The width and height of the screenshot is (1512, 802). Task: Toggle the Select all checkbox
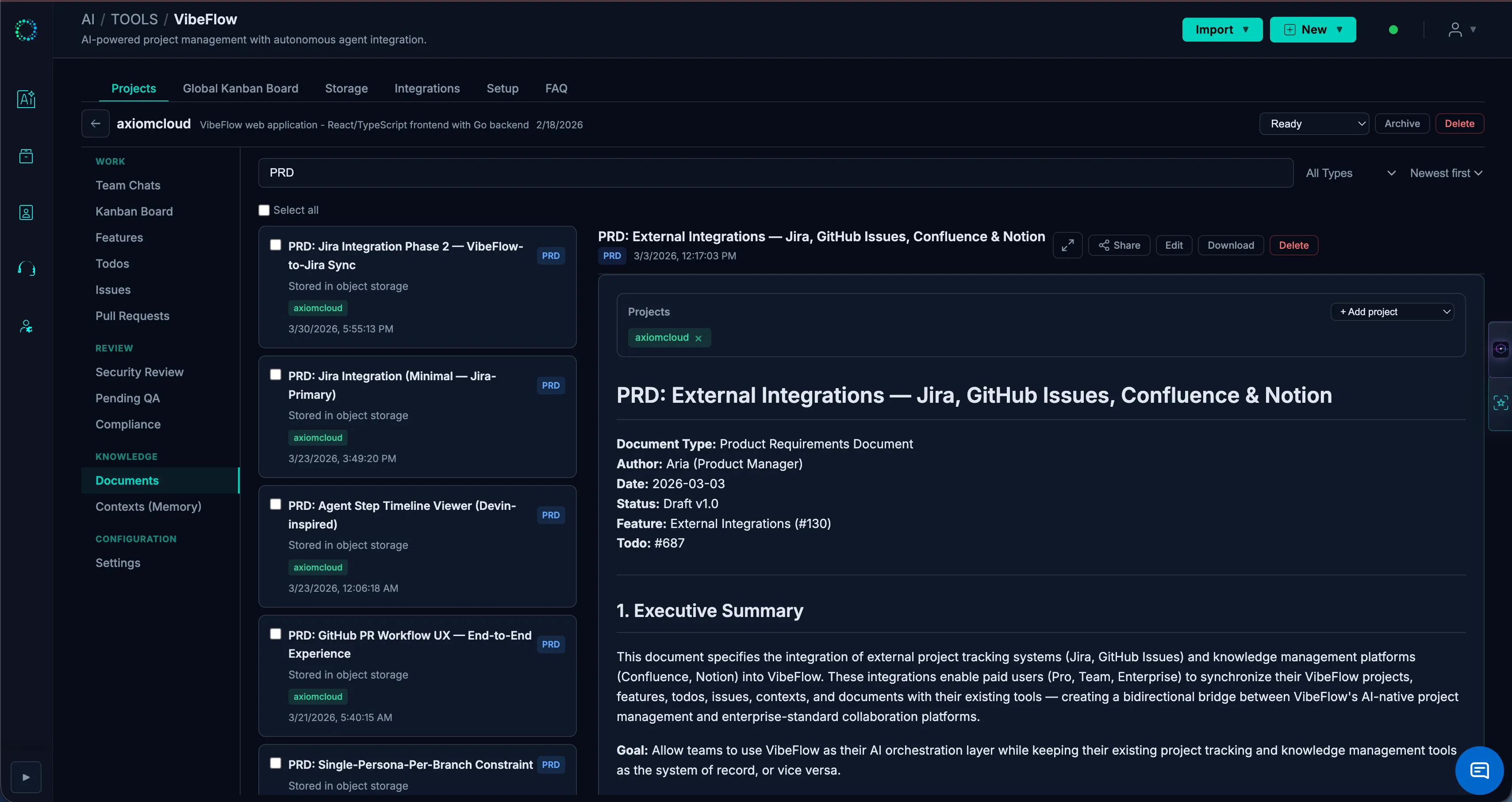[264, 210]
